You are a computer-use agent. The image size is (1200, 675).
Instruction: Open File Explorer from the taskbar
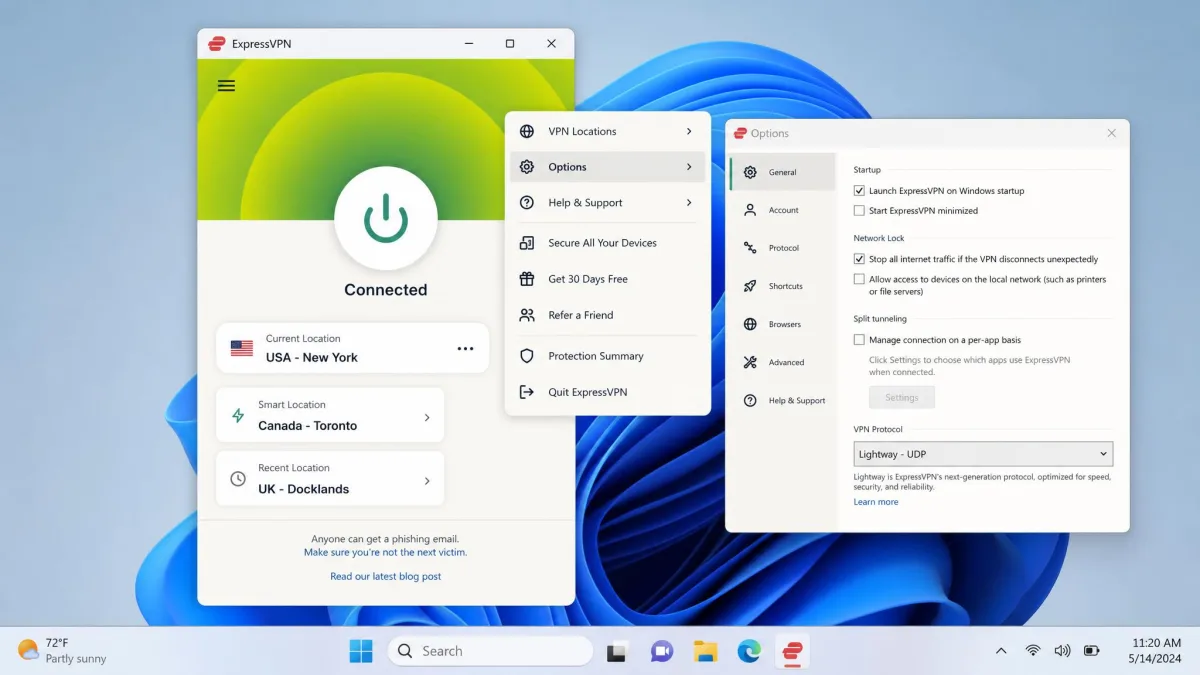click(x=706, y=651)
